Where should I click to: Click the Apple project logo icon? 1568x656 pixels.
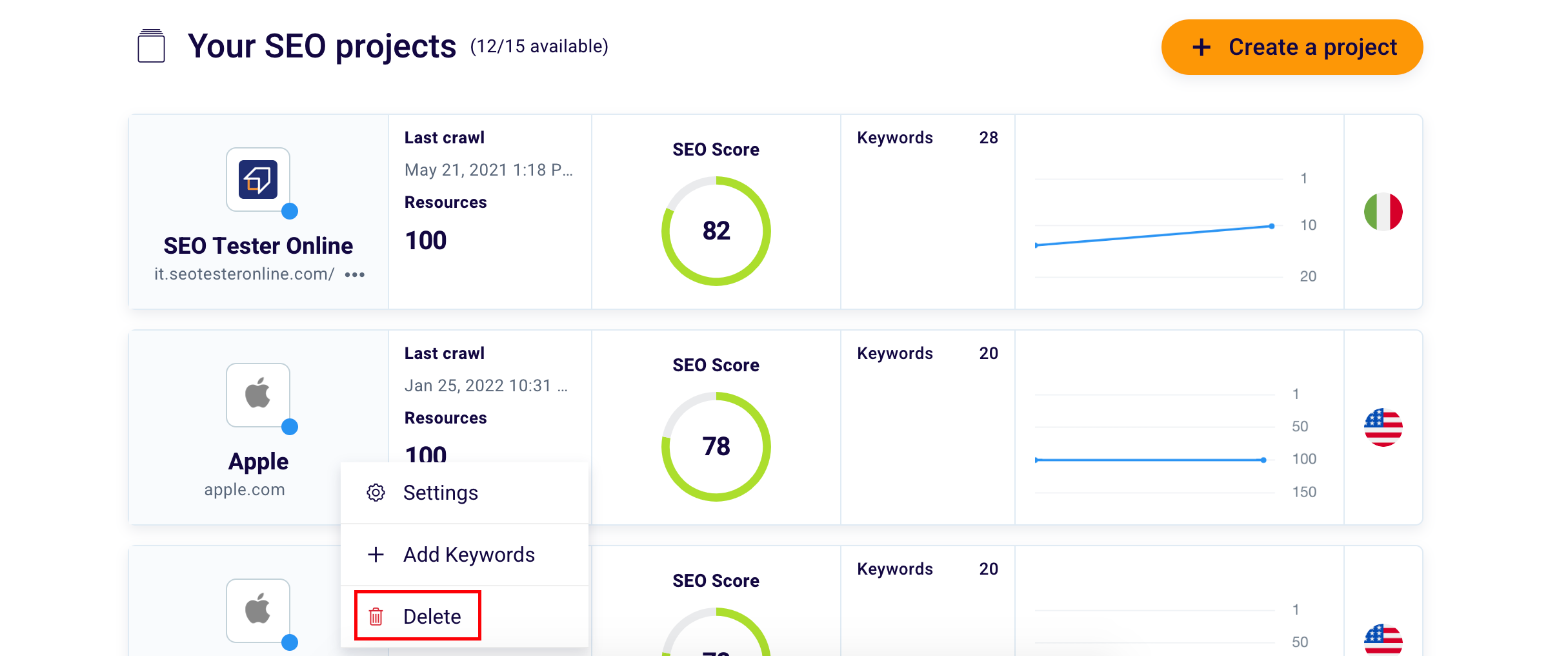tap(258, 395)
